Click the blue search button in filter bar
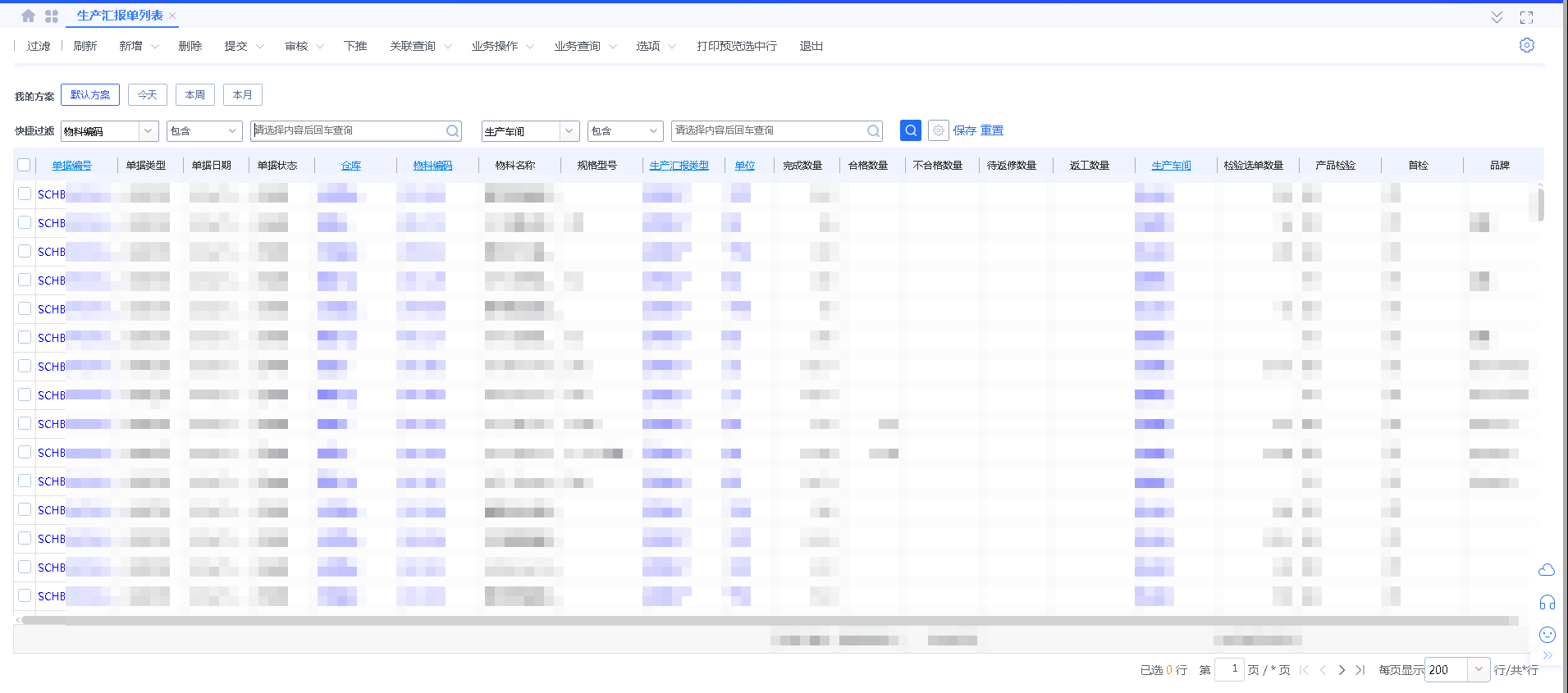The width and height of the screenshot is (1568, 693). coord(911,130)
